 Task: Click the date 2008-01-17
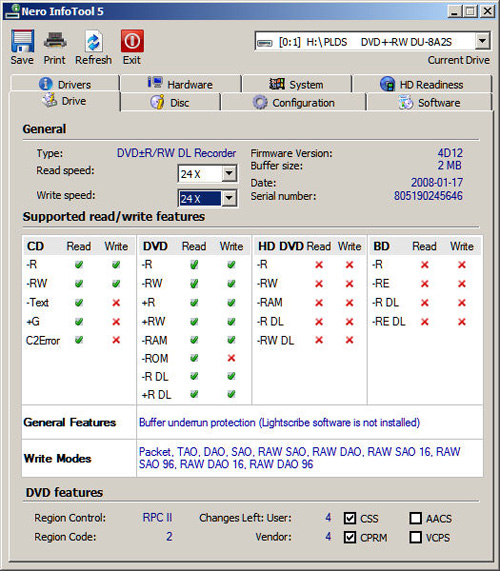point(437,182)
